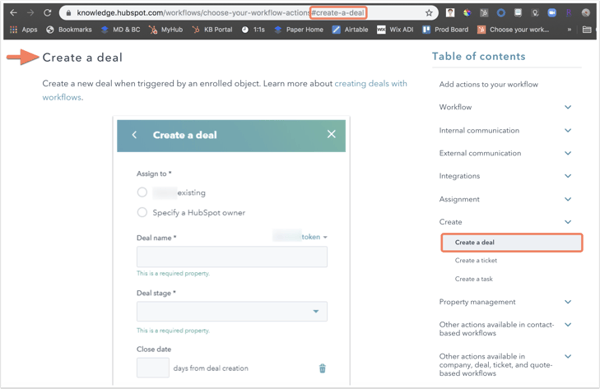The width and height of the screenshot is (600, 389).
Task: Open the Deal stage dropdown
Action: point(232,311)
